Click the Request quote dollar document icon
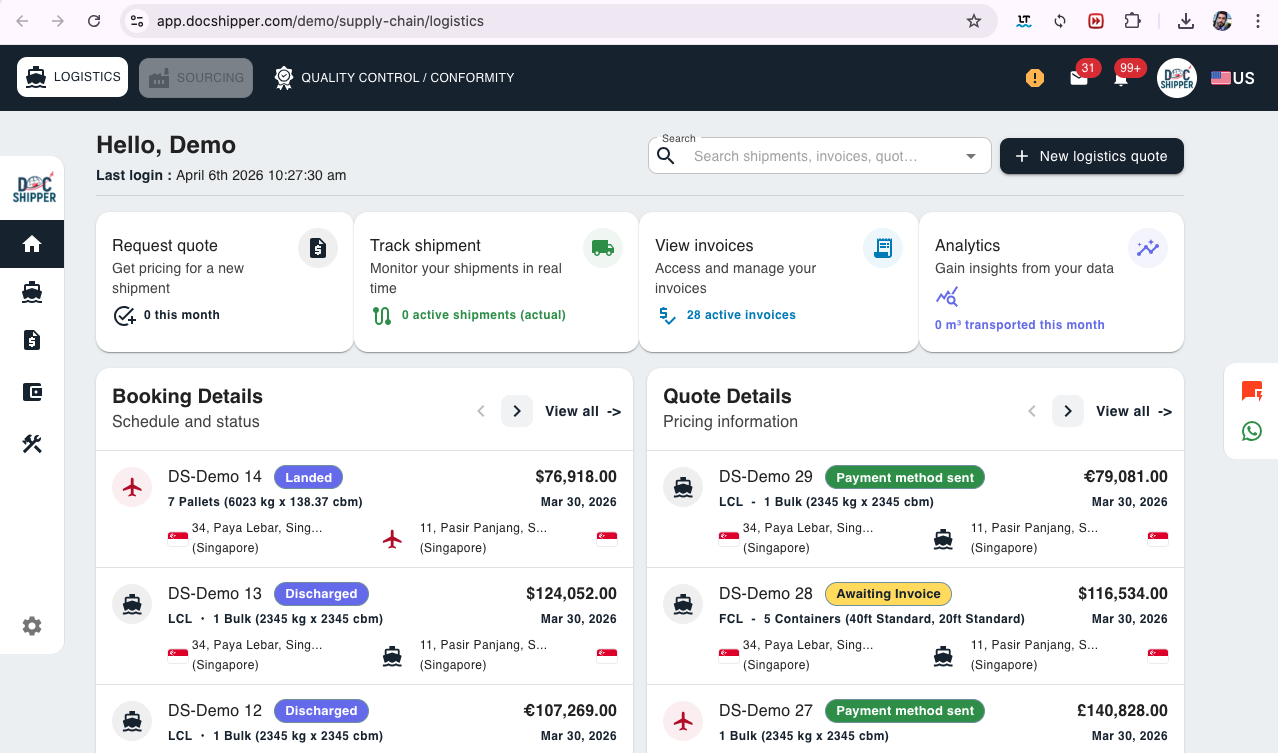 [x=318, y=248]
